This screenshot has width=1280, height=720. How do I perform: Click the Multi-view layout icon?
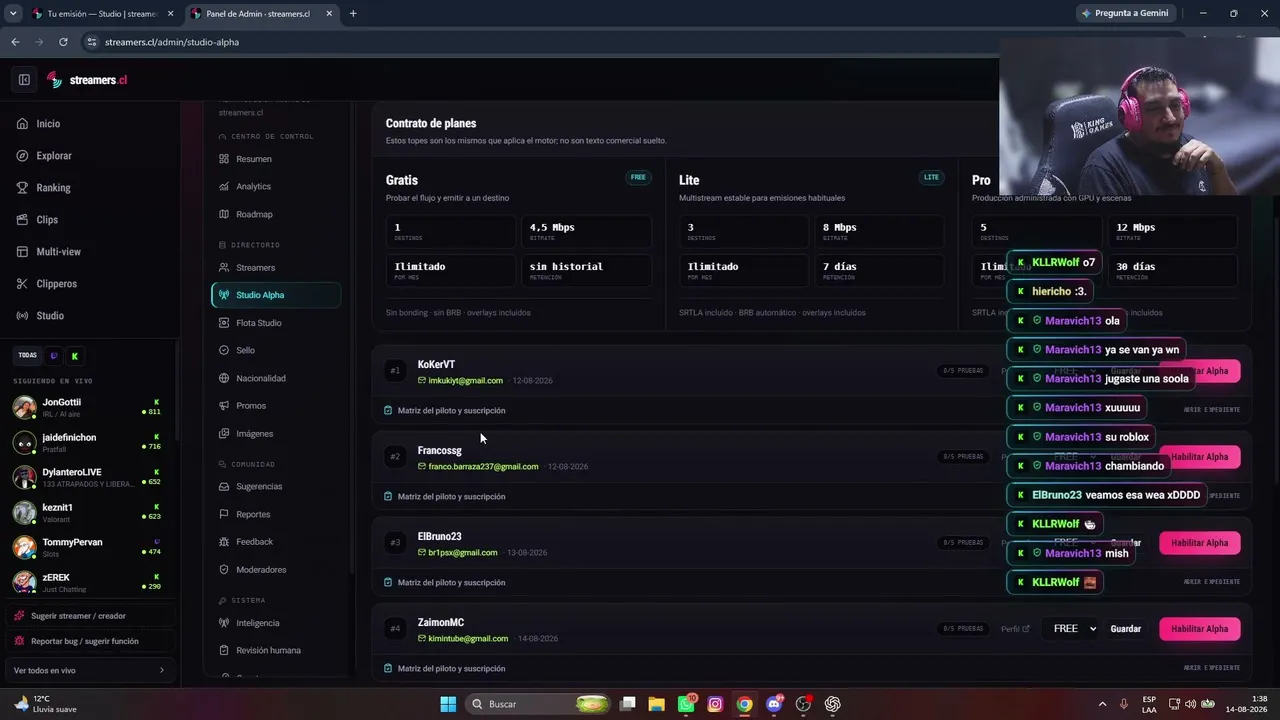(23, 252)
